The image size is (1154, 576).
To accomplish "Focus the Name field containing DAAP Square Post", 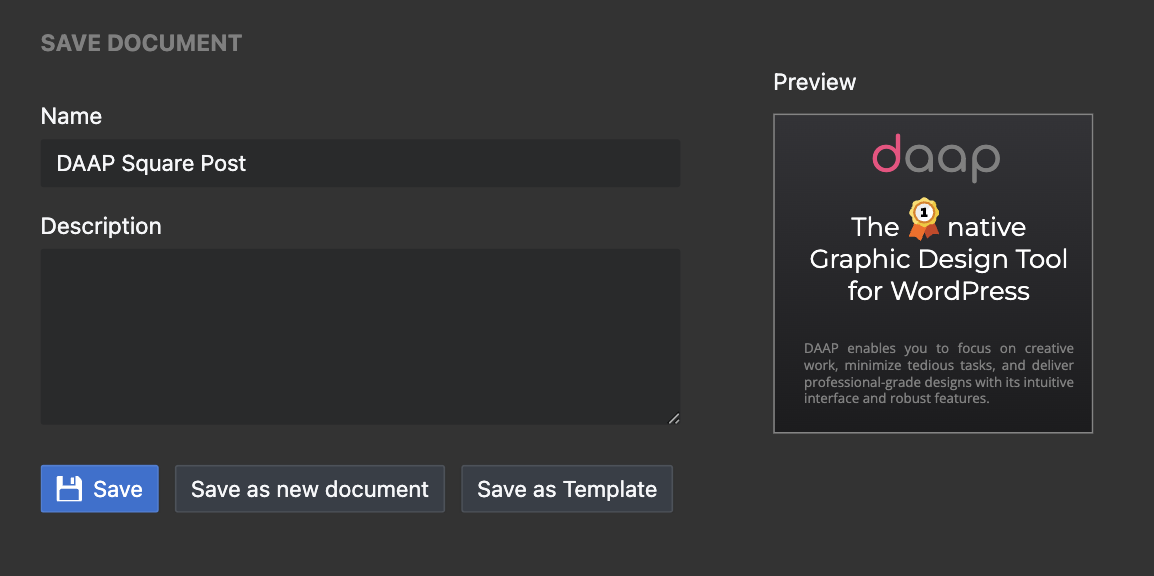I will point(360,163).
